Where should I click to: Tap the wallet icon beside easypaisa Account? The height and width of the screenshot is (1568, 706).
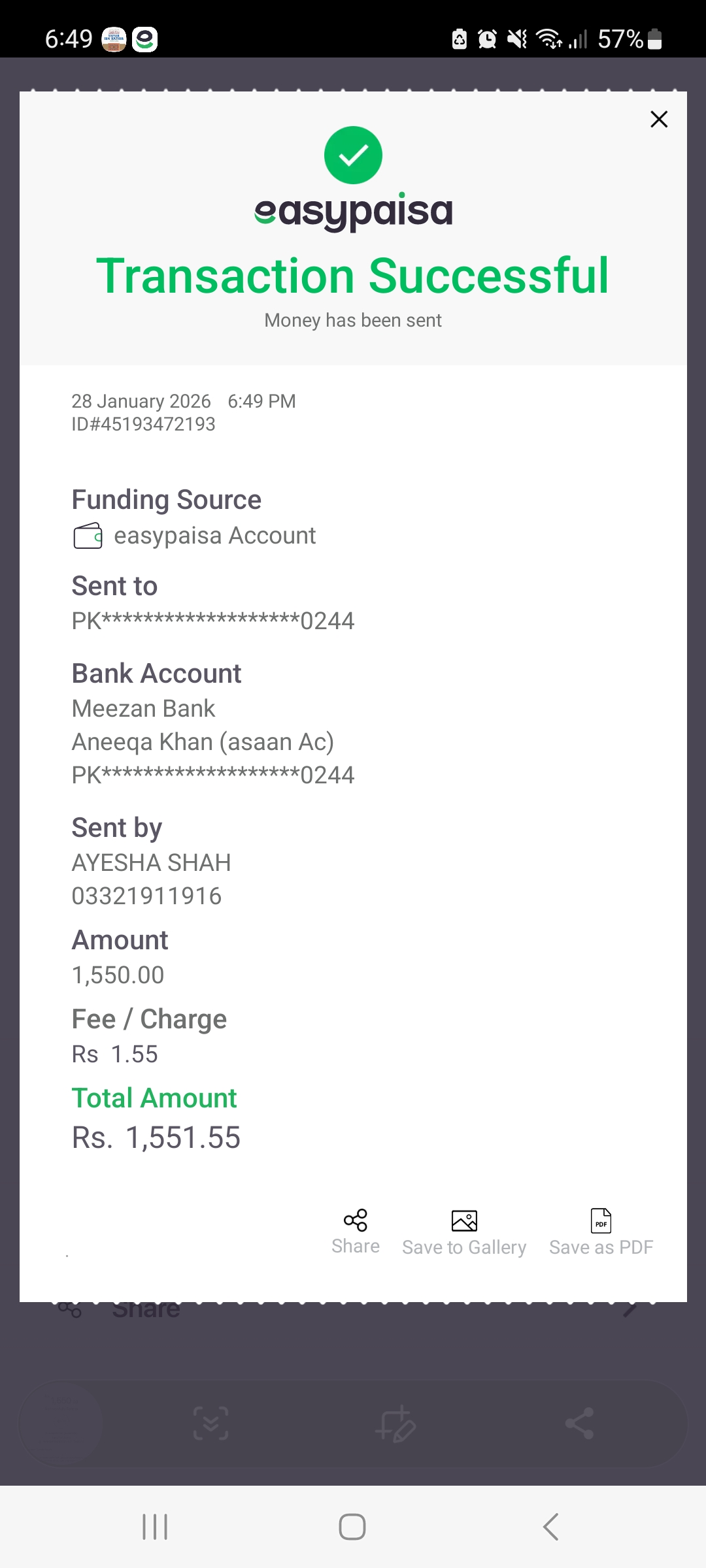[88, 536]
